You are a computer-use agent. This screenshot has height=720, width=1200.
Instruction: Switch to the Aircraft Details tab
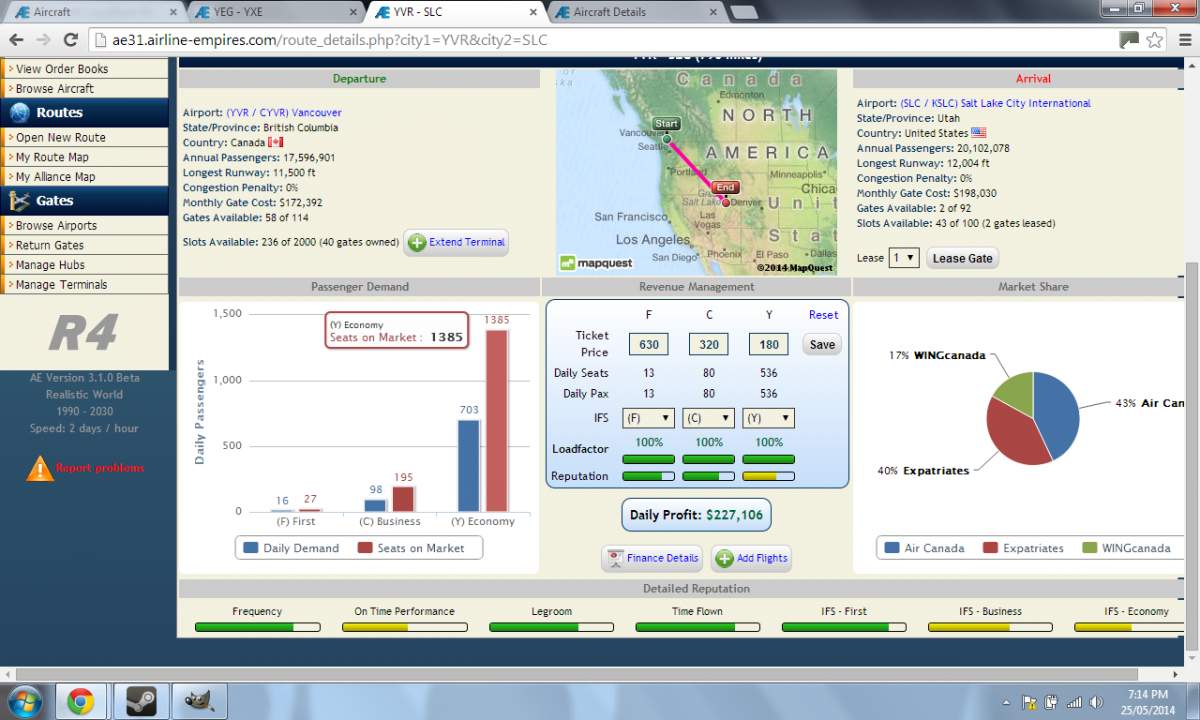point(634,12)
